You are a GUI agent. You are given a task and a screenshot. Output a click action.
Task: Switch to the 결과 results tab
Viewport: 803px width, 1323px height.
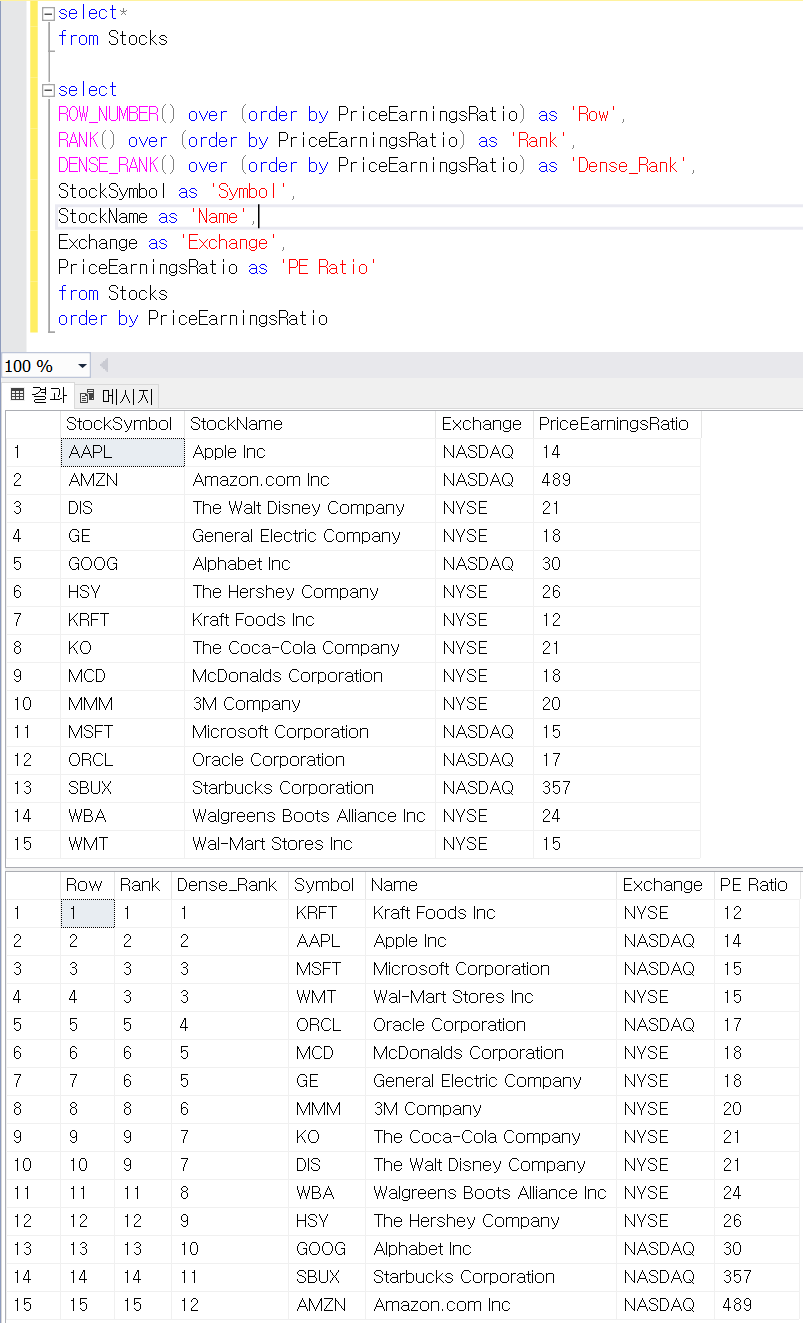coord(38,395)
